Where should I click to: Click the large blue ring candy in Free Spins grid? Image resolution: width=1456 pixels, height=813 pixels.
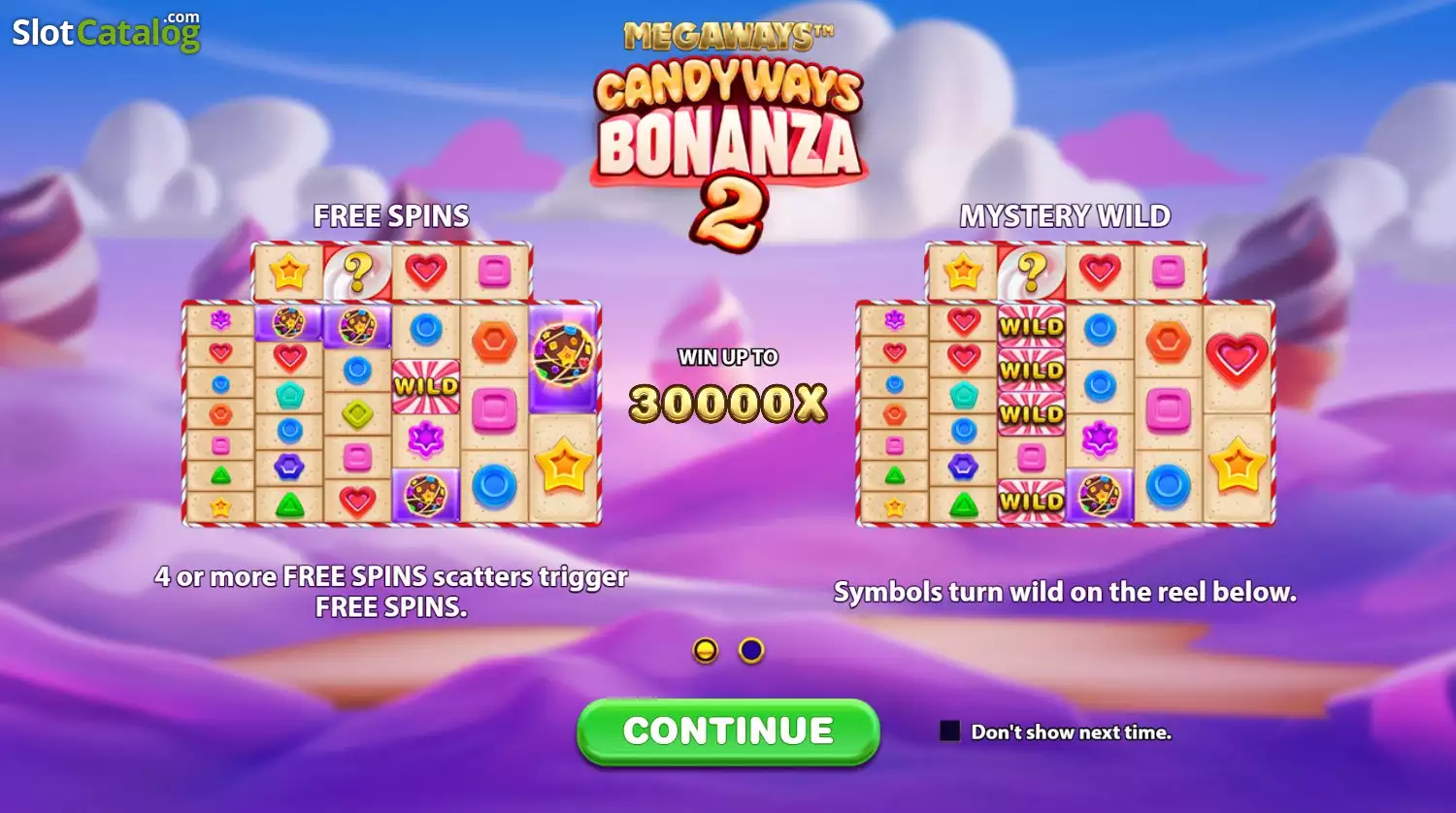[494, 485]
